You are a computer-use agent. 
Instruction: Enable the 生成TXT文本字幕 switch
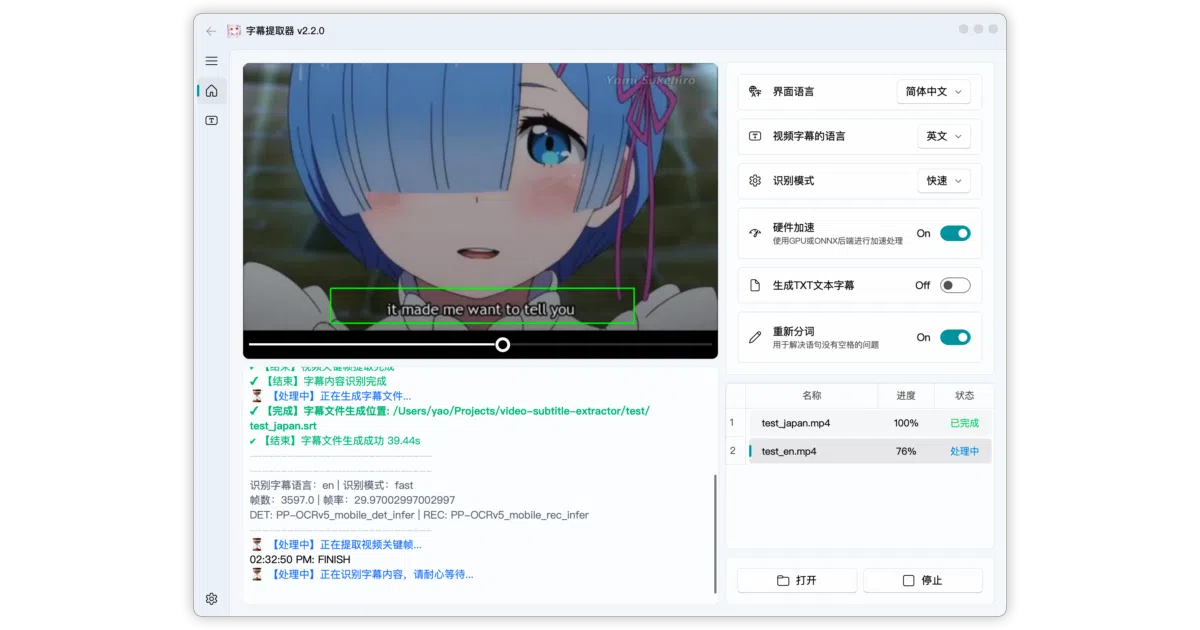point(955,285)
